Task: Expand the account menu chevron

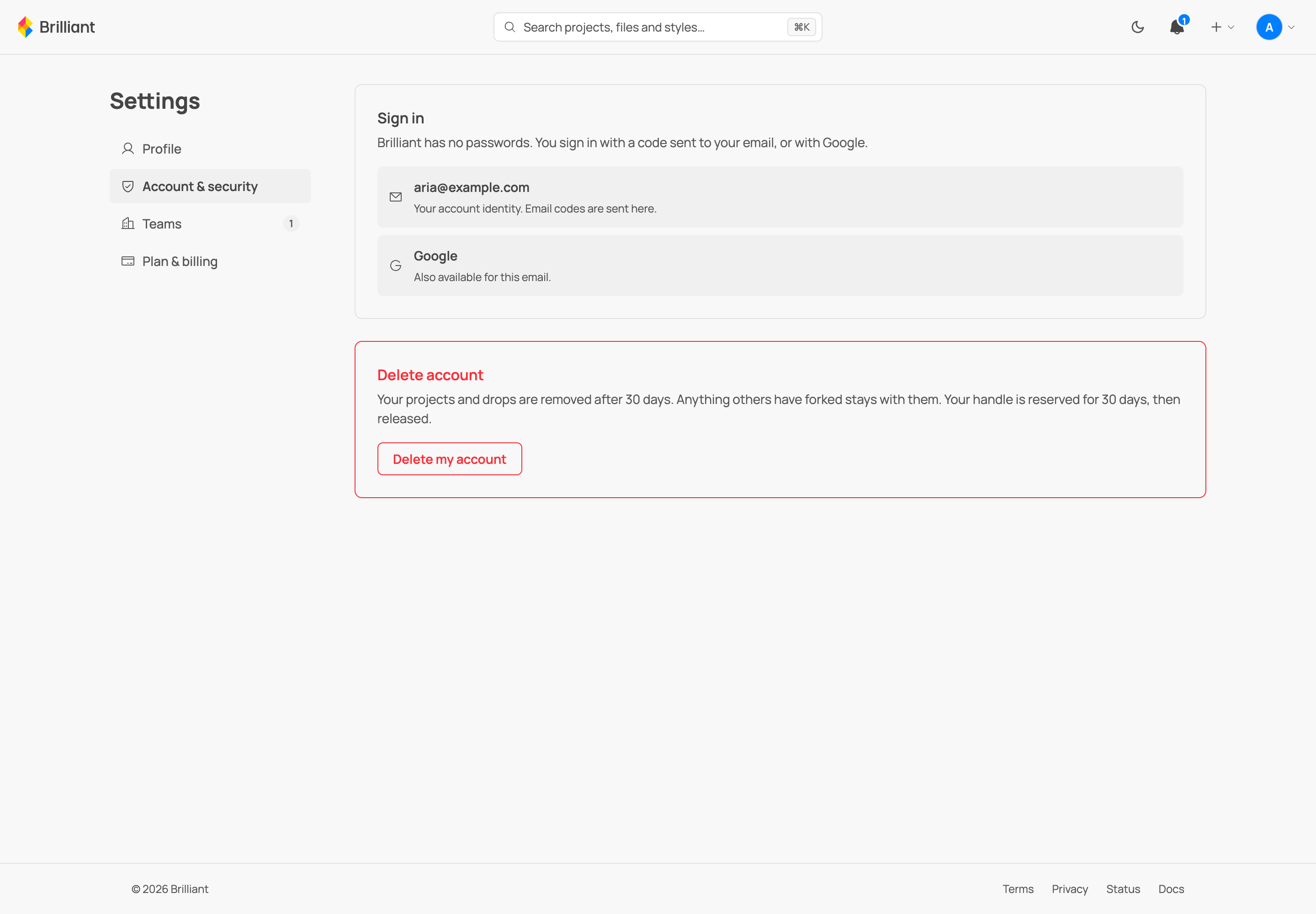Action: point(1291,27)
